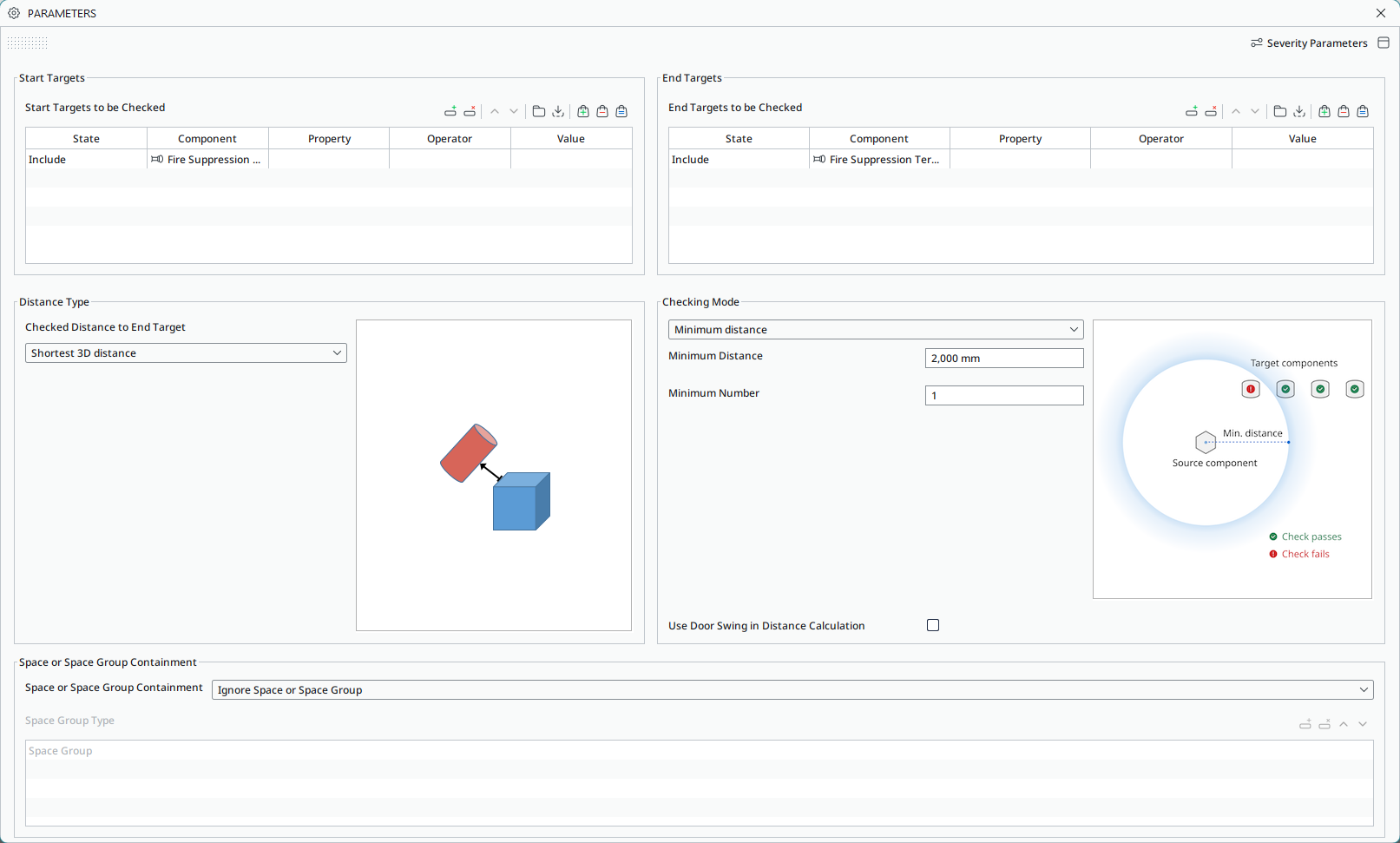Open filter file in End Targets toolbar
Screen dimensions: 1400x843
(x=1280, y=111)
